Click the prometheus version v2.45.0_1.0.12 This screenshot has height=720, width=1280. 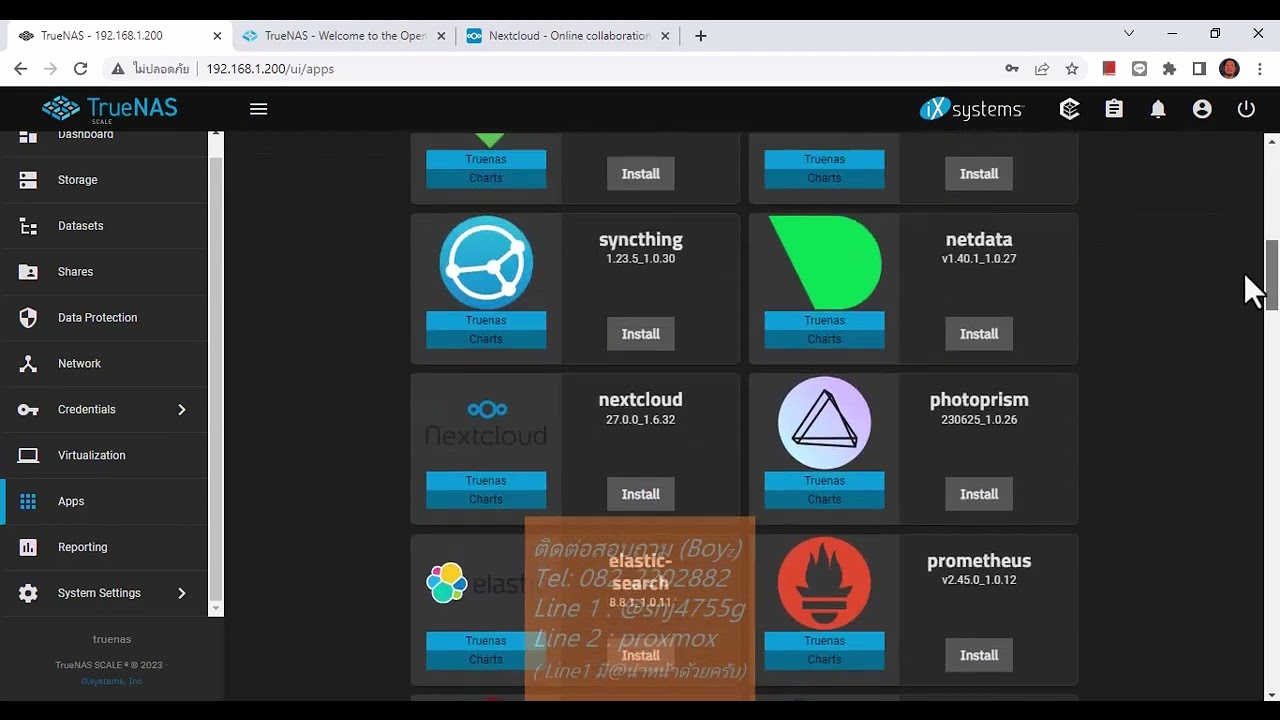point(979,580)
